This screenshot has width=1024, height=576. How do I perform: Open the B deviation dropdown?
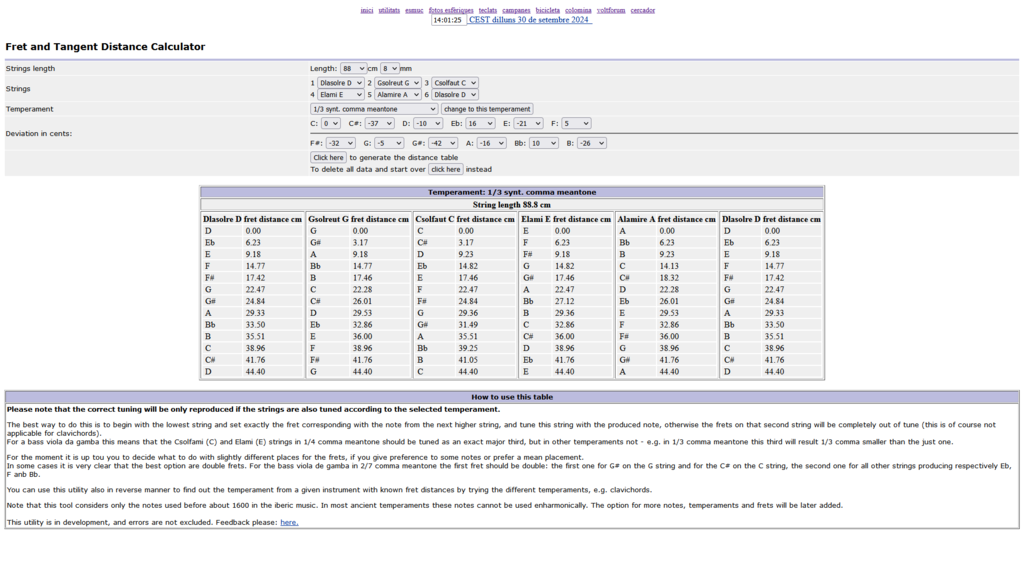pos(592,143)
